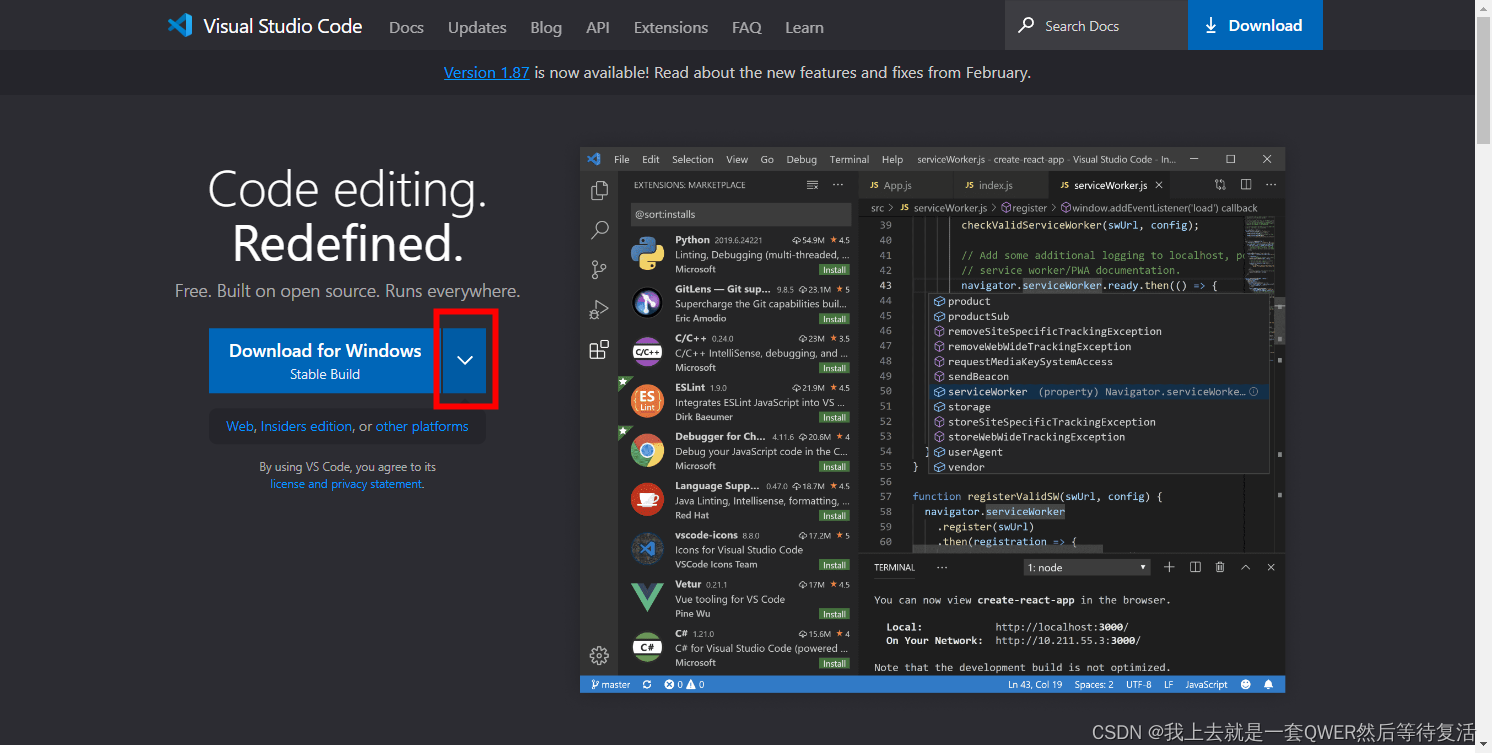Click the Vetur extension icon
This screenshot has width=1492, height=753.
pos(647,598)
